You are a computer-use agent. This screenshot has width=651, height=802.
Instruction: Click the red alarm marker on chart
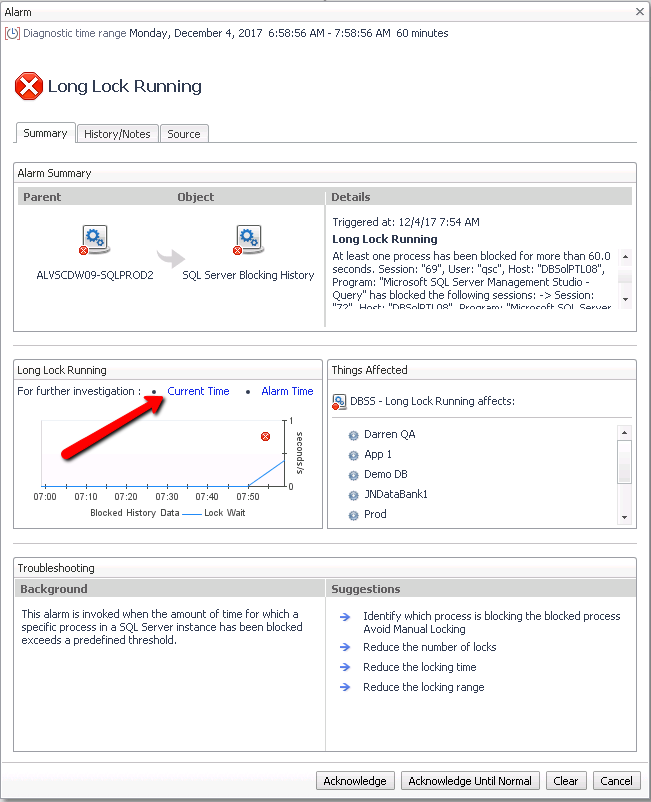tap(265, 436)
